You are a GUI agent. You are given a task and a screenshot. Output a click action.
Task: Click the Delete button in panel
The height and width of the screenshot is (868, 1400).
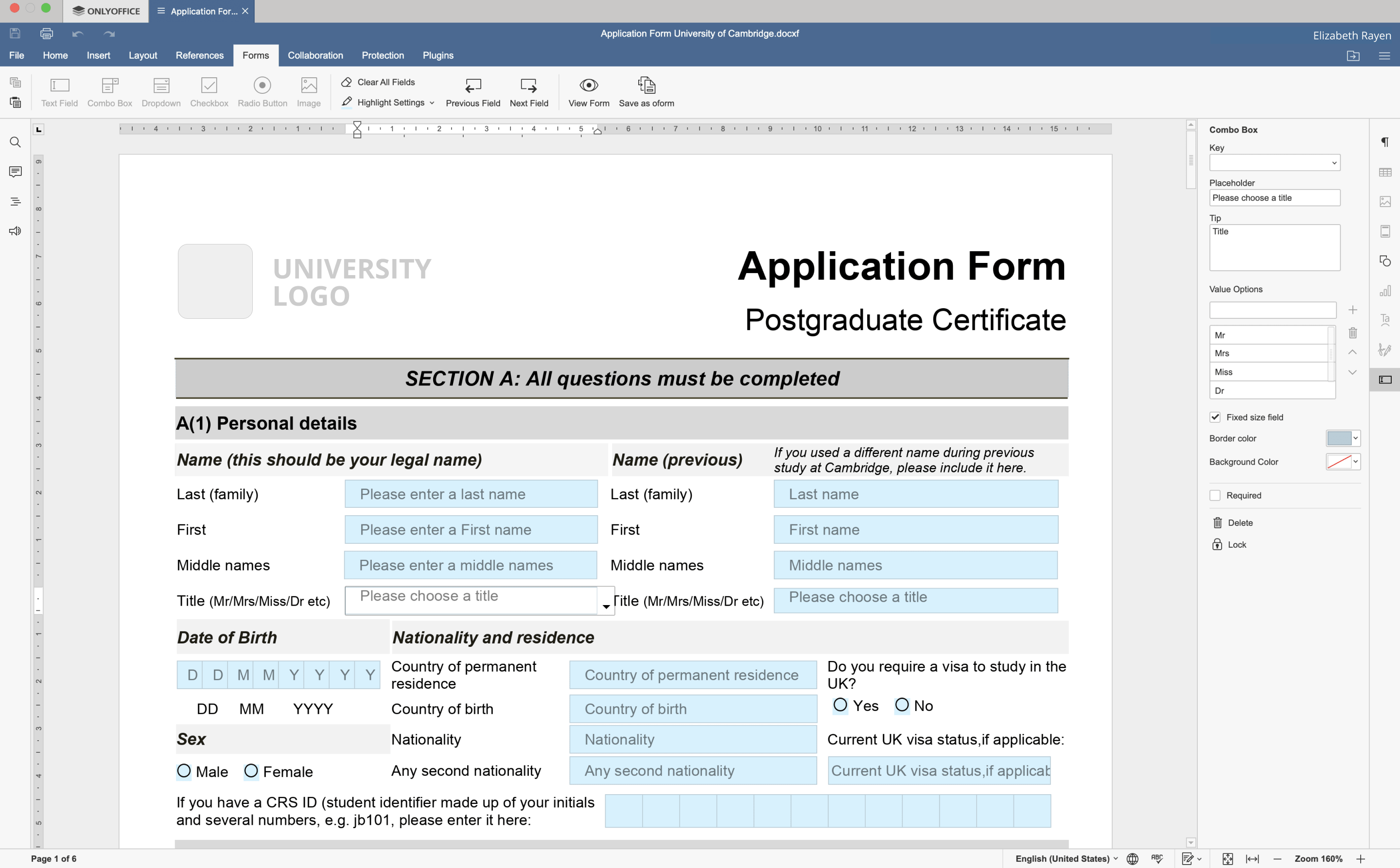pyautogui.click(x=1238, y=522)
